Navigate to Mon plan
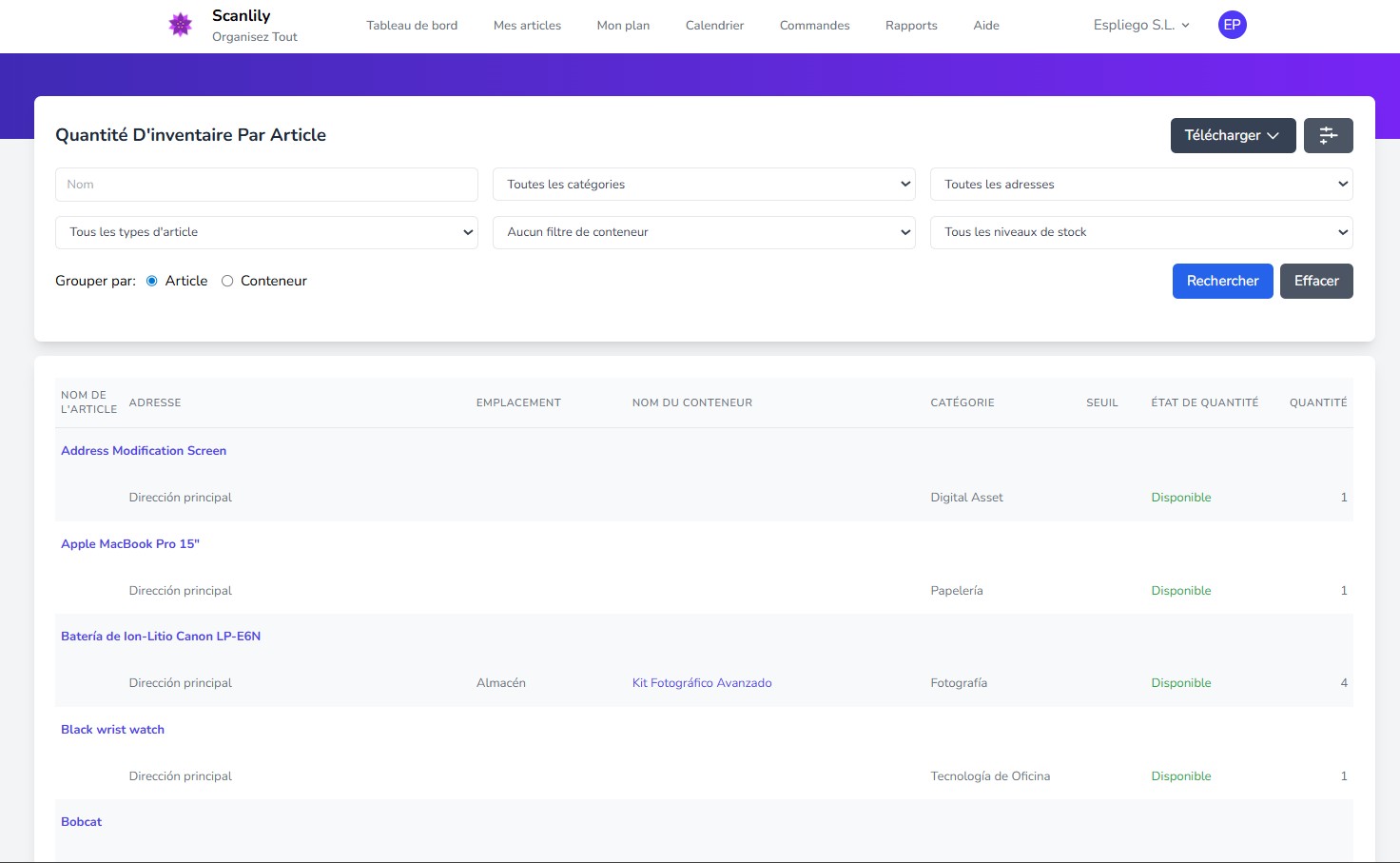Image resolution: width=1400 pixels, height=863 pixels. point(623,26)
